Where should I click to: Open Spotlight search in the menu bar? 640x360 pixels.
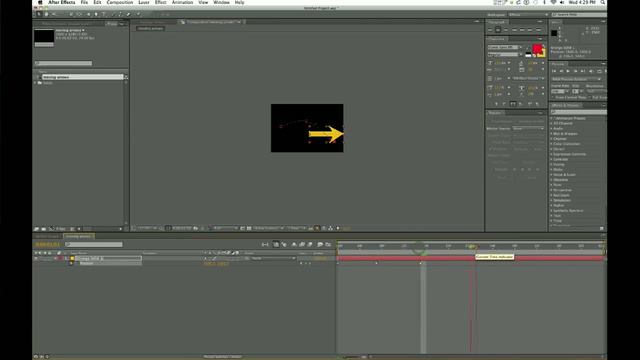click(602, 2)
